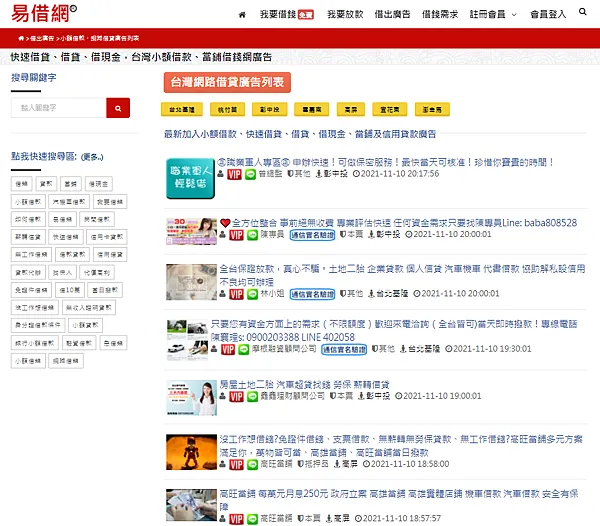The width and height of the screenshot is (600, 526).
Task: Click the LINE icon in the 18:58:00 listing
Action: [252, 464]
